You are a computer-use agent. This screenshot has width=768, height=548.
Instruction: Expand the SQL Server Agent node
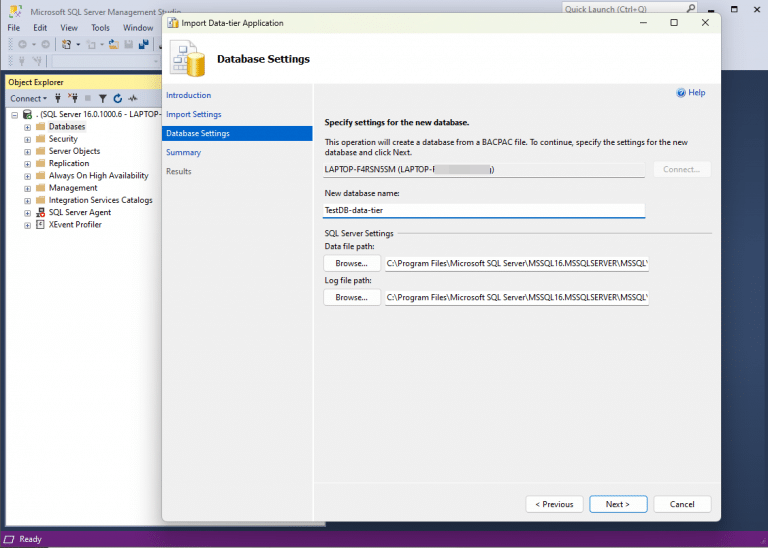[27, 213]
